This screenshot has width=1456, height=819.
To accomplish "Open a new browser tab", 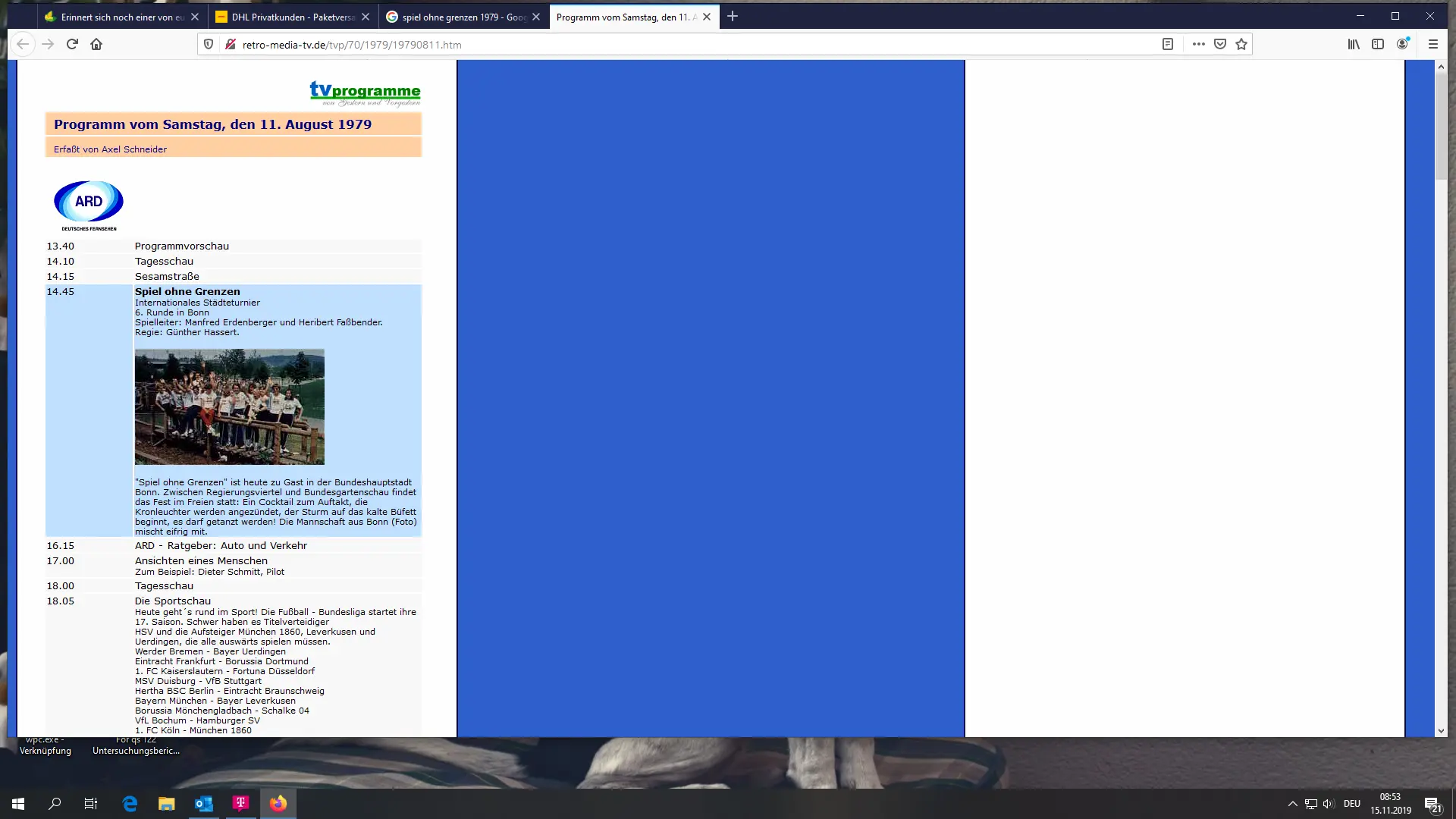I will [733, 16].
